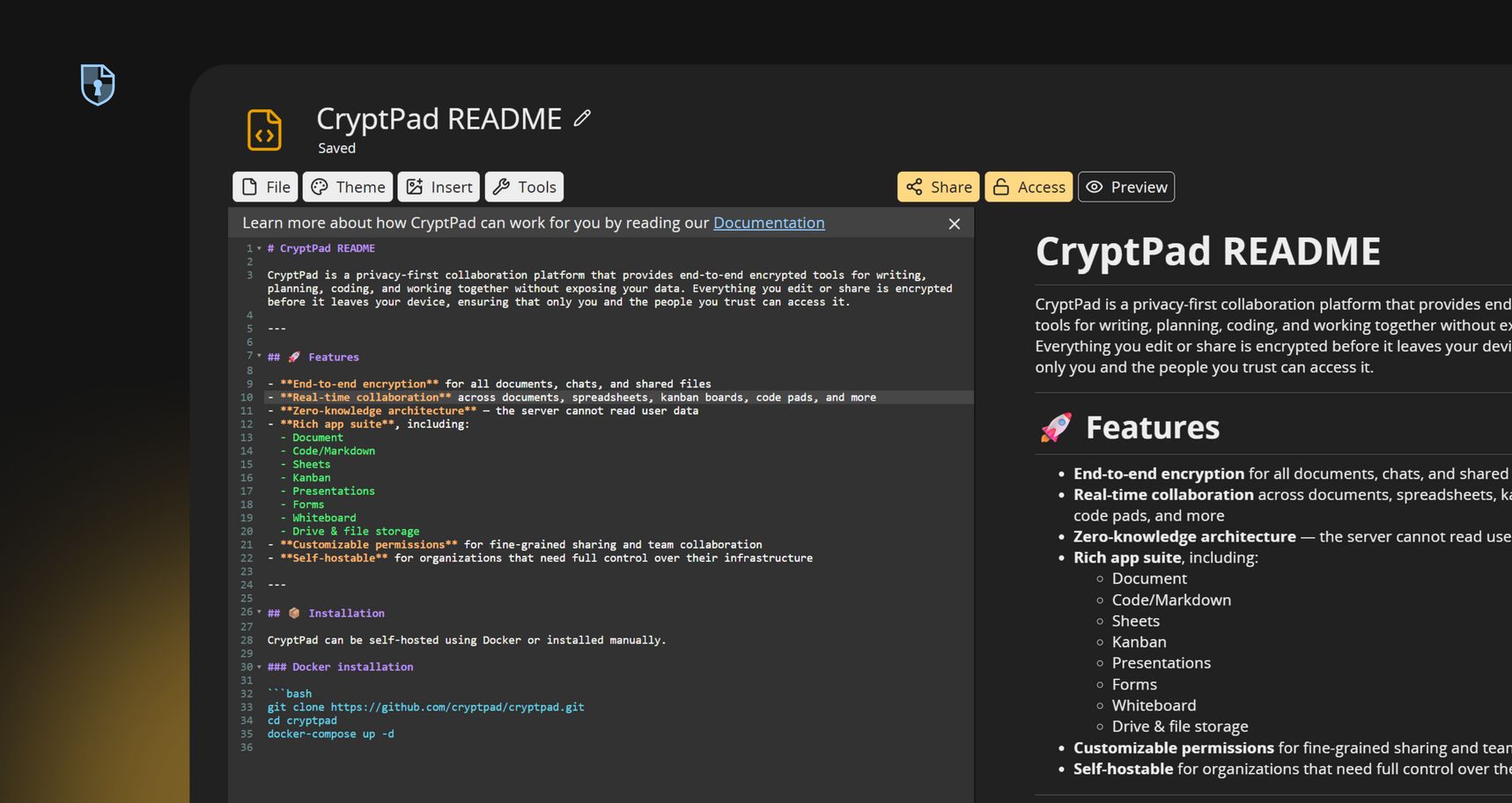Click the Share button
The image size is (1512, 803).
point(938,187)
